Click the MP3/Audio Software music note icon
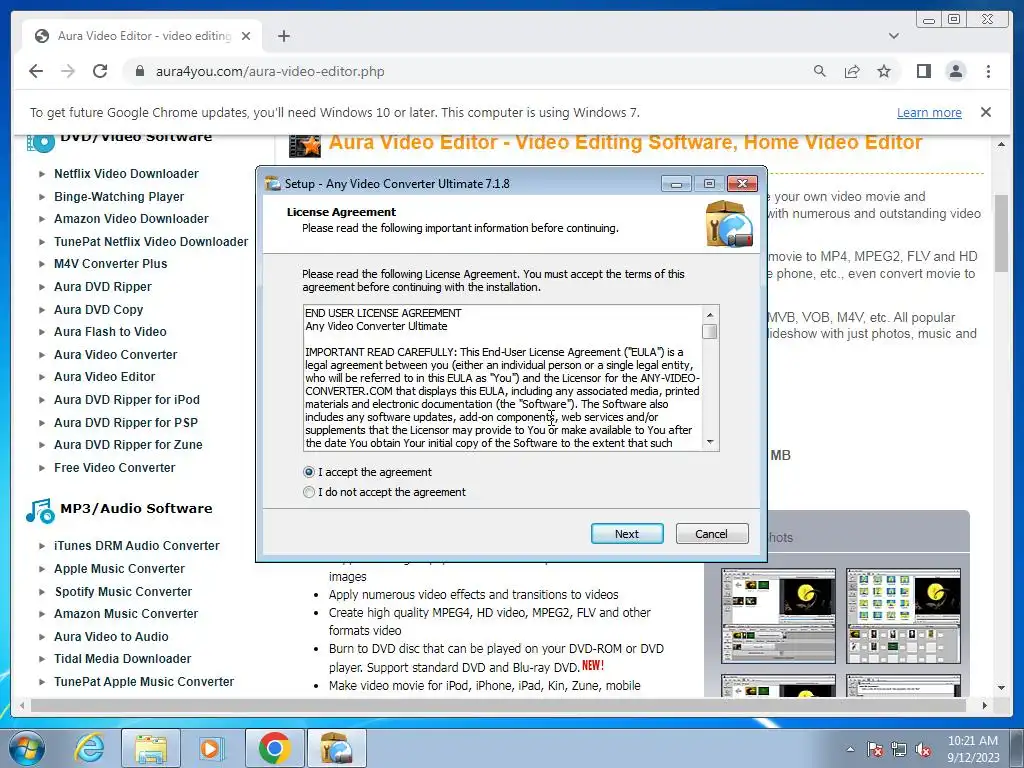 click(40, 511)
